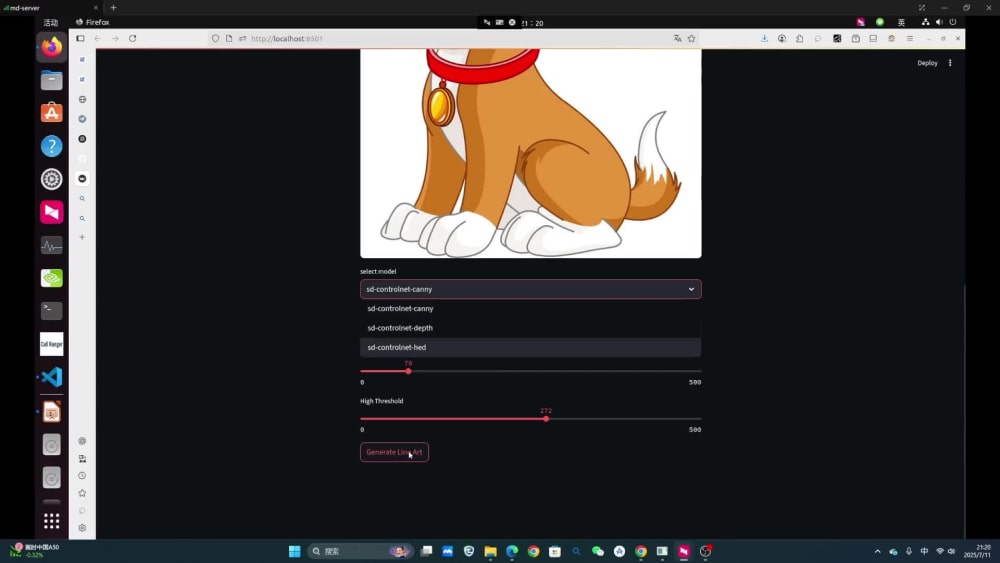1000x563 pixels.
Task: Toggle the Firefox sidebar button
Action: (x=80, y=38)
